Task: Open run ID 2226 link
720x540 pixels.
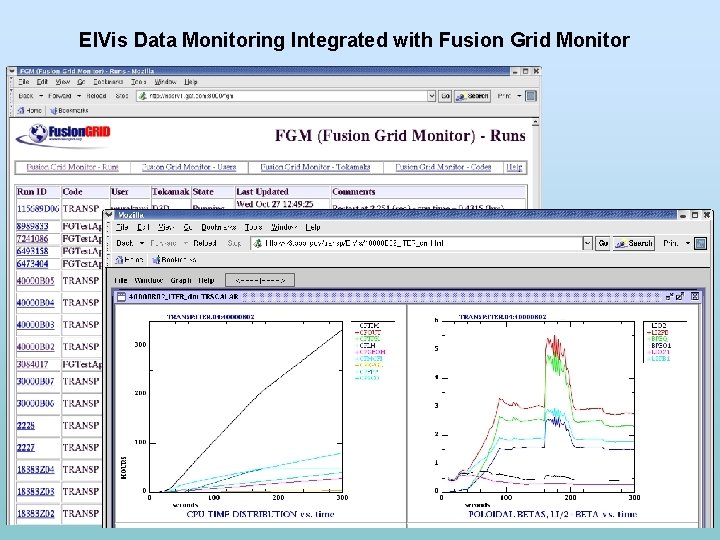Action: 26,426
